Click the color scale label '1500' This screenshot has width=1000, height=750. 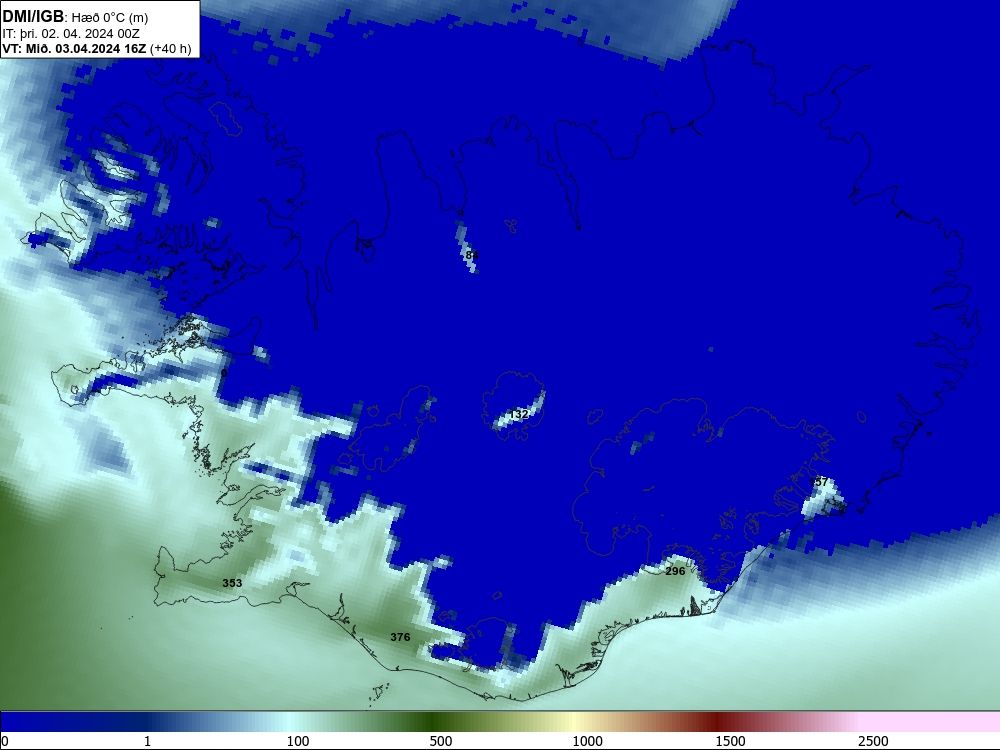click(730, 741)
